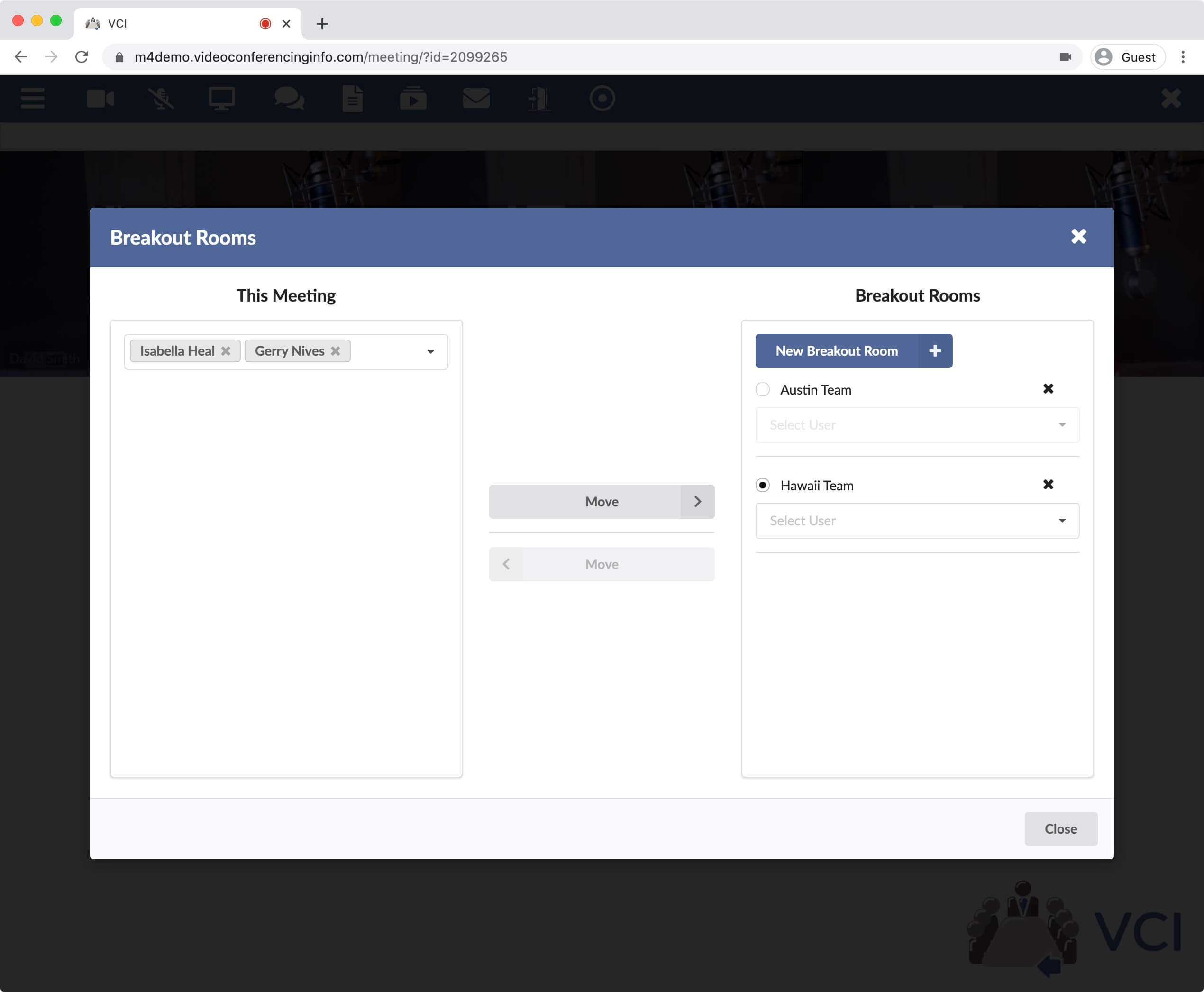Select the Hawaii Team radio button
1204x992 pixels.
764,485
